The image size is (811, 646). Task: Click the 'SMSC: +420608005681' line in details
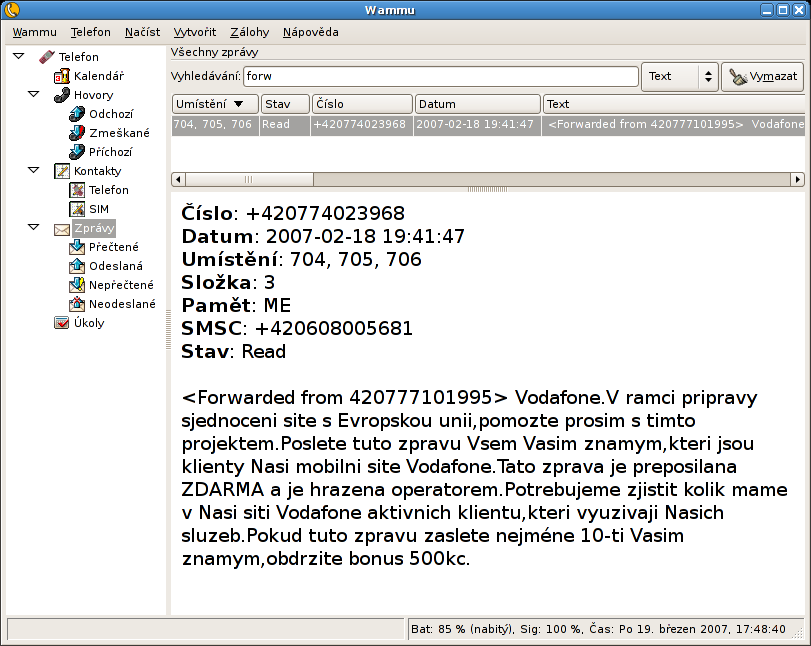click(297, 328)
